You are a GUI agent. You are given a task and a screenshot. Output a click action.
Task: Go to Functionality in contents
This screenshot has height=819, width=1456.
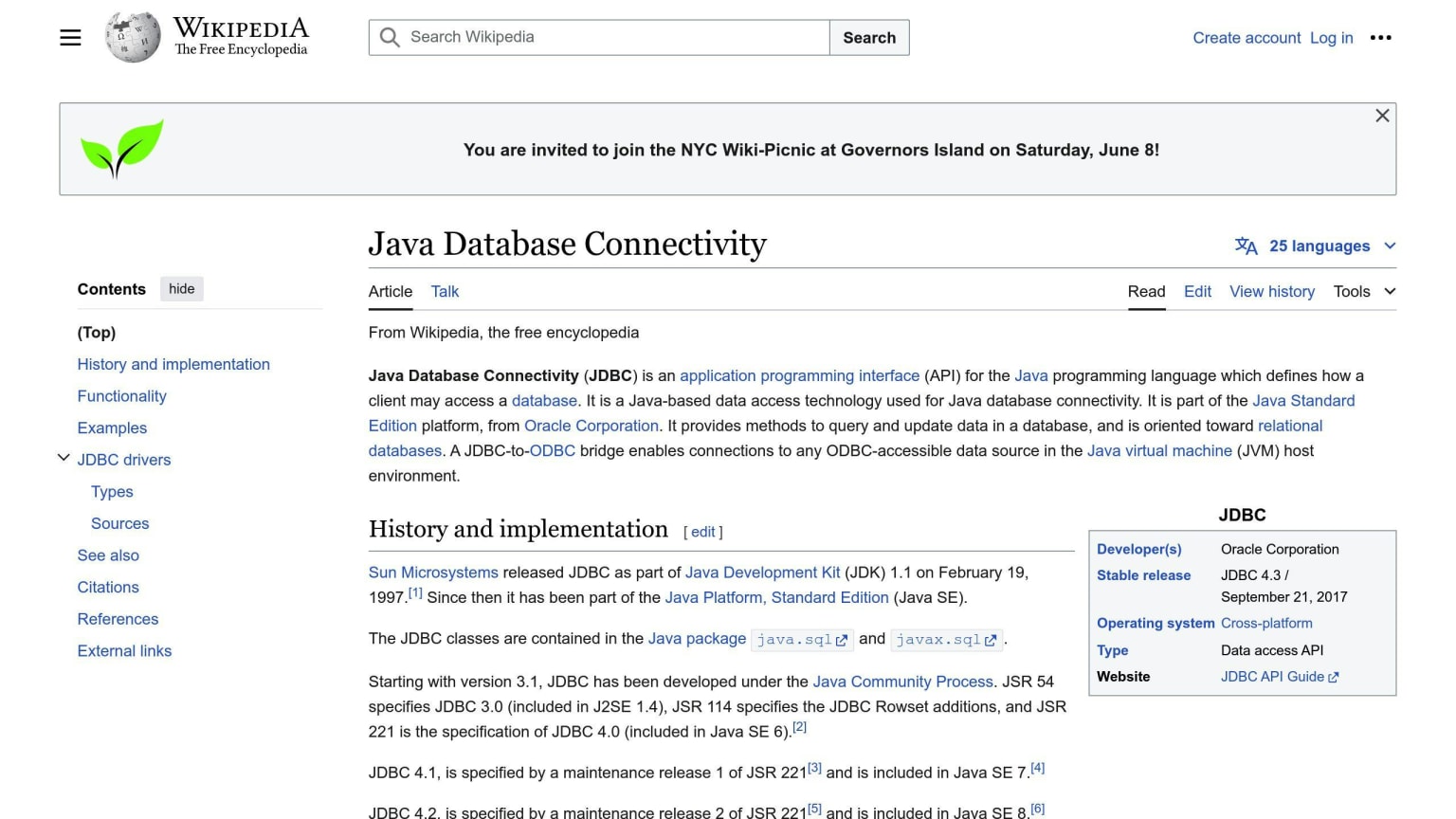click(x=122, y=396)
